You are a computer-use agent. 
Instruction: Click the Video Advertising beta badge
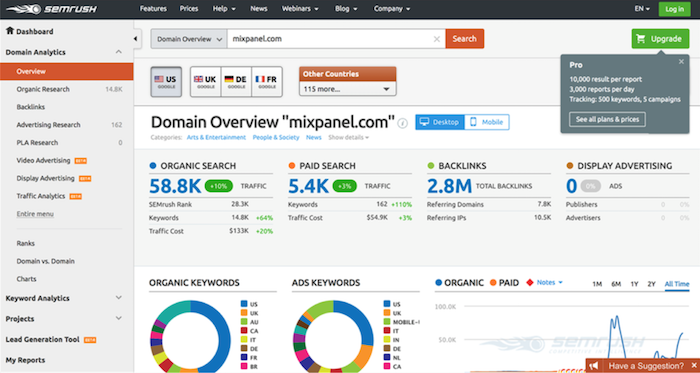[x=81, y=161]
